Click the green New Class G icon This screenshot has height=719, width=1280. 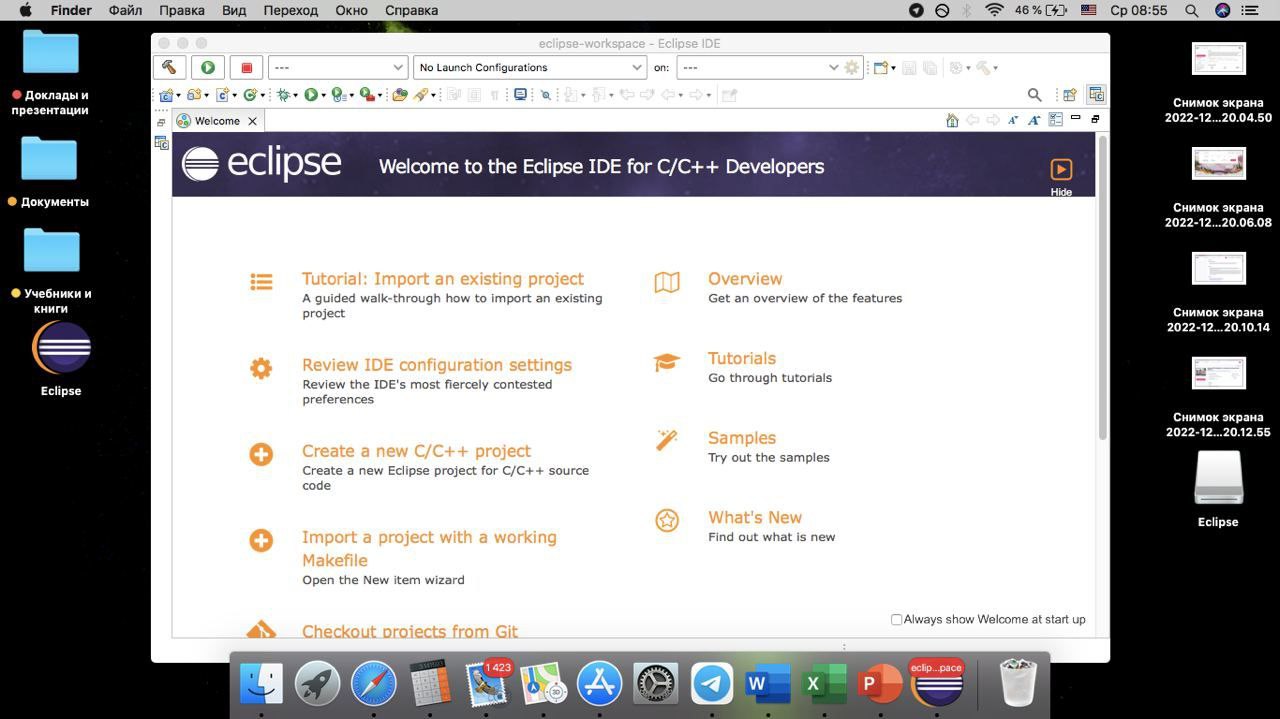tap(249, 95)
